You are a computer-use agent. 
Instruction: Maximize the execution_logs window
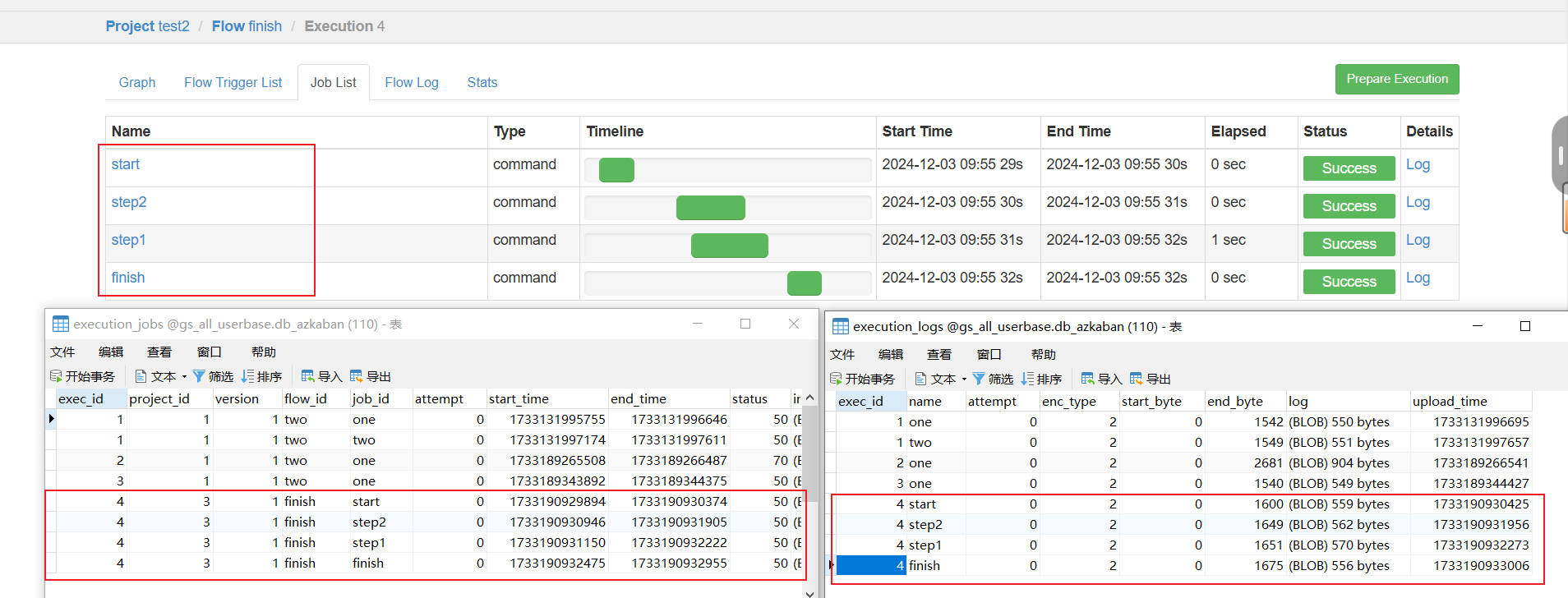click(x=1525, y=326)
